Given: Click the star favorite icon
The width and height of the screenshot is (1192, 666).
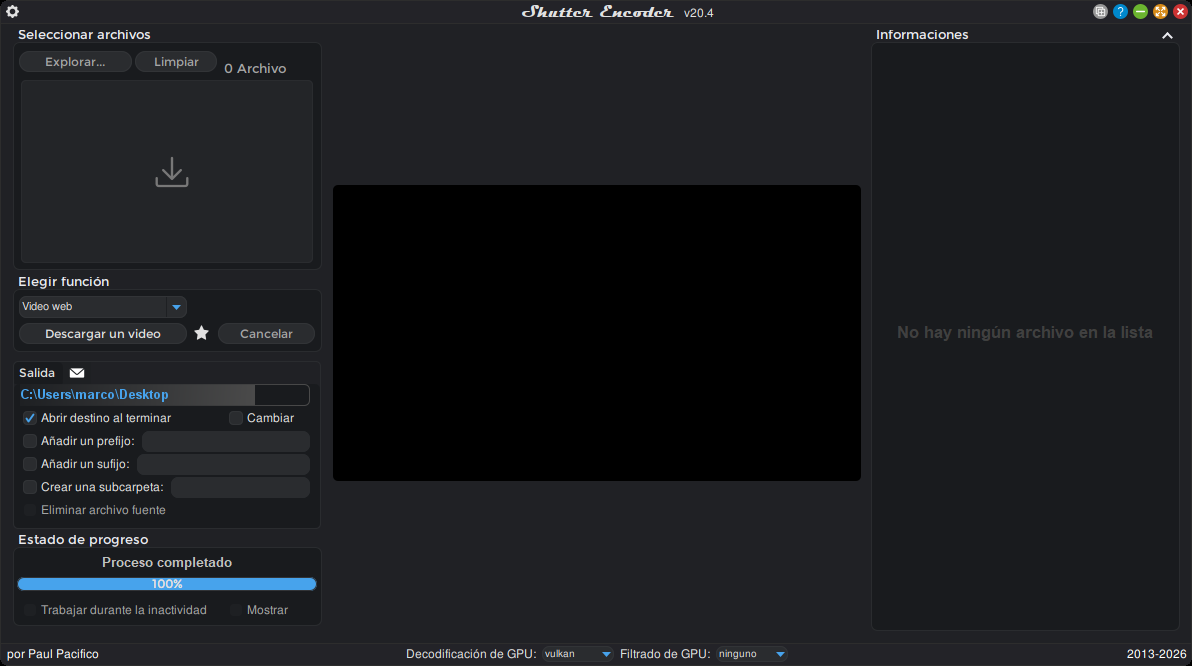Looking at the screenshot, I should [201, 333].
